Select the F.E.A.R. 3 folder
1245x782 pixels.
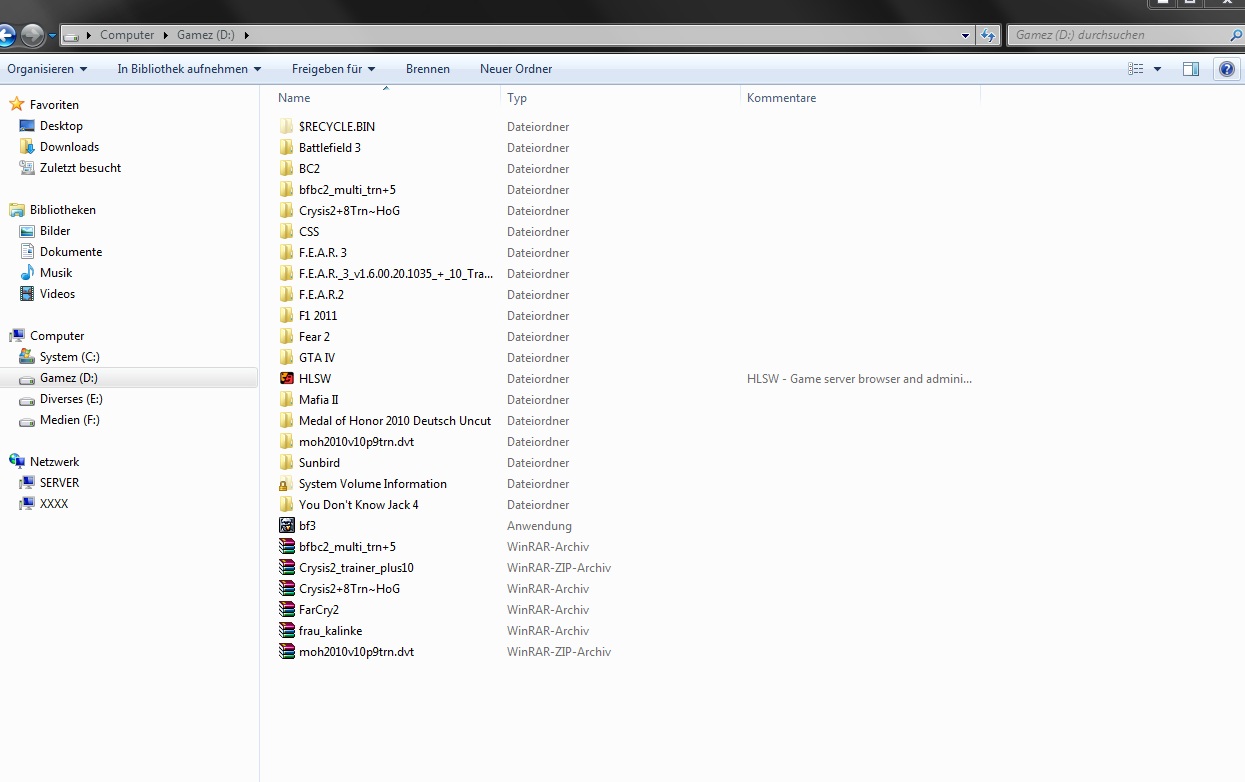pos(323,253)
